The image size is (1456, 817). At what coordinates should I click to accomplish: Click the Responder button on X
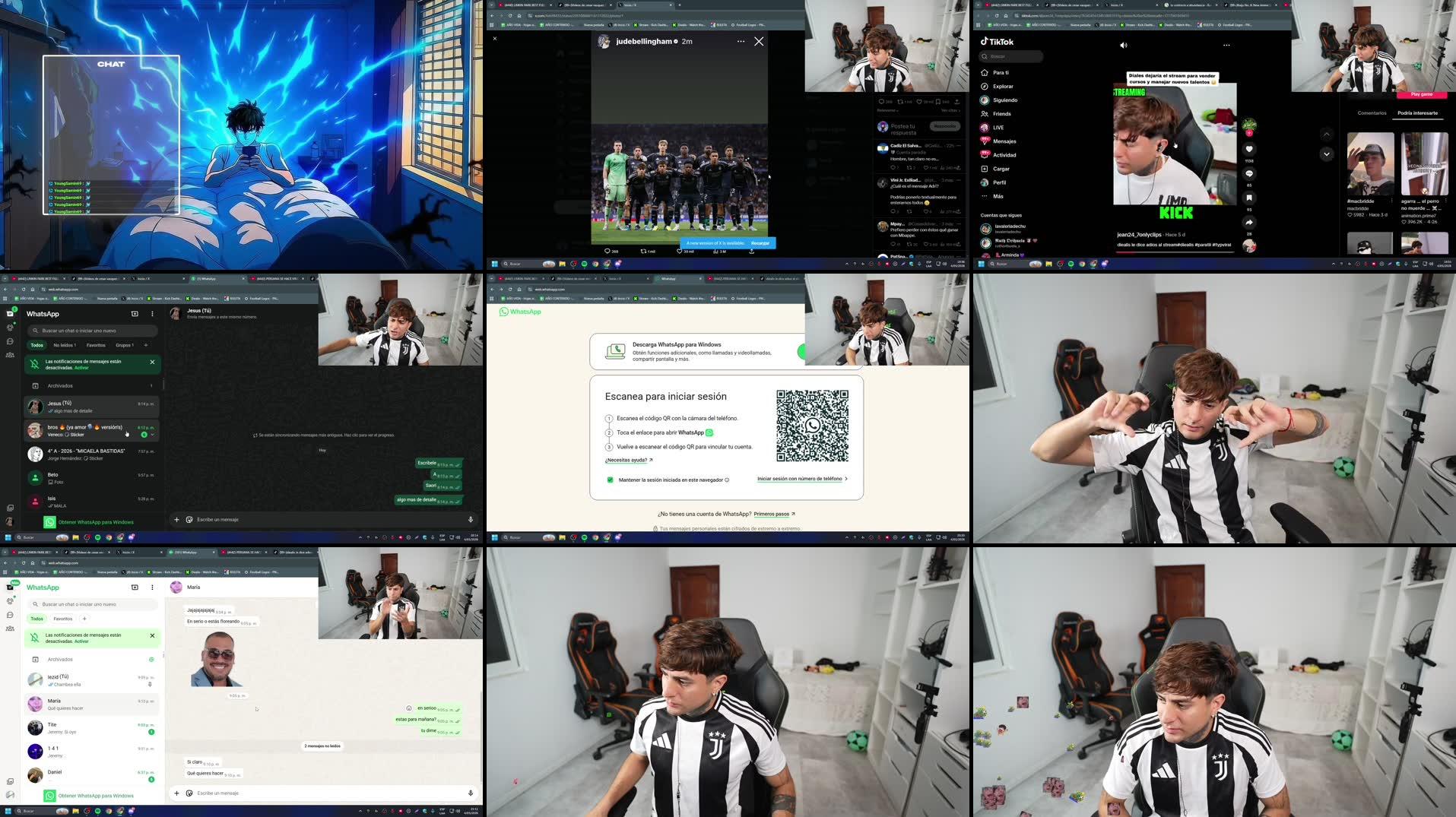[x=944, y=126]
